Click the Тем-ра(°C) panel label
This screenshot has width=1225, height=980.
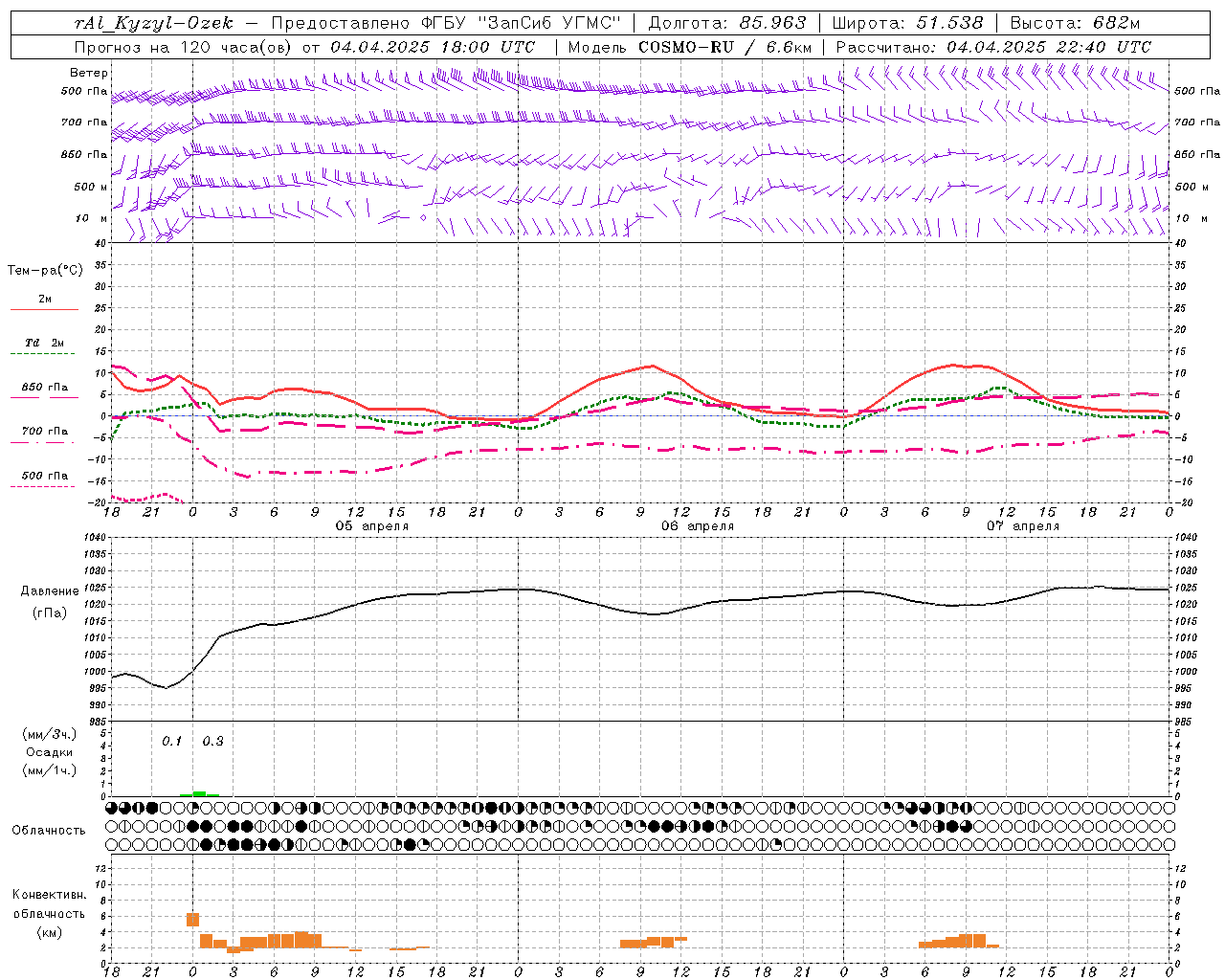(x=45, y=271)
